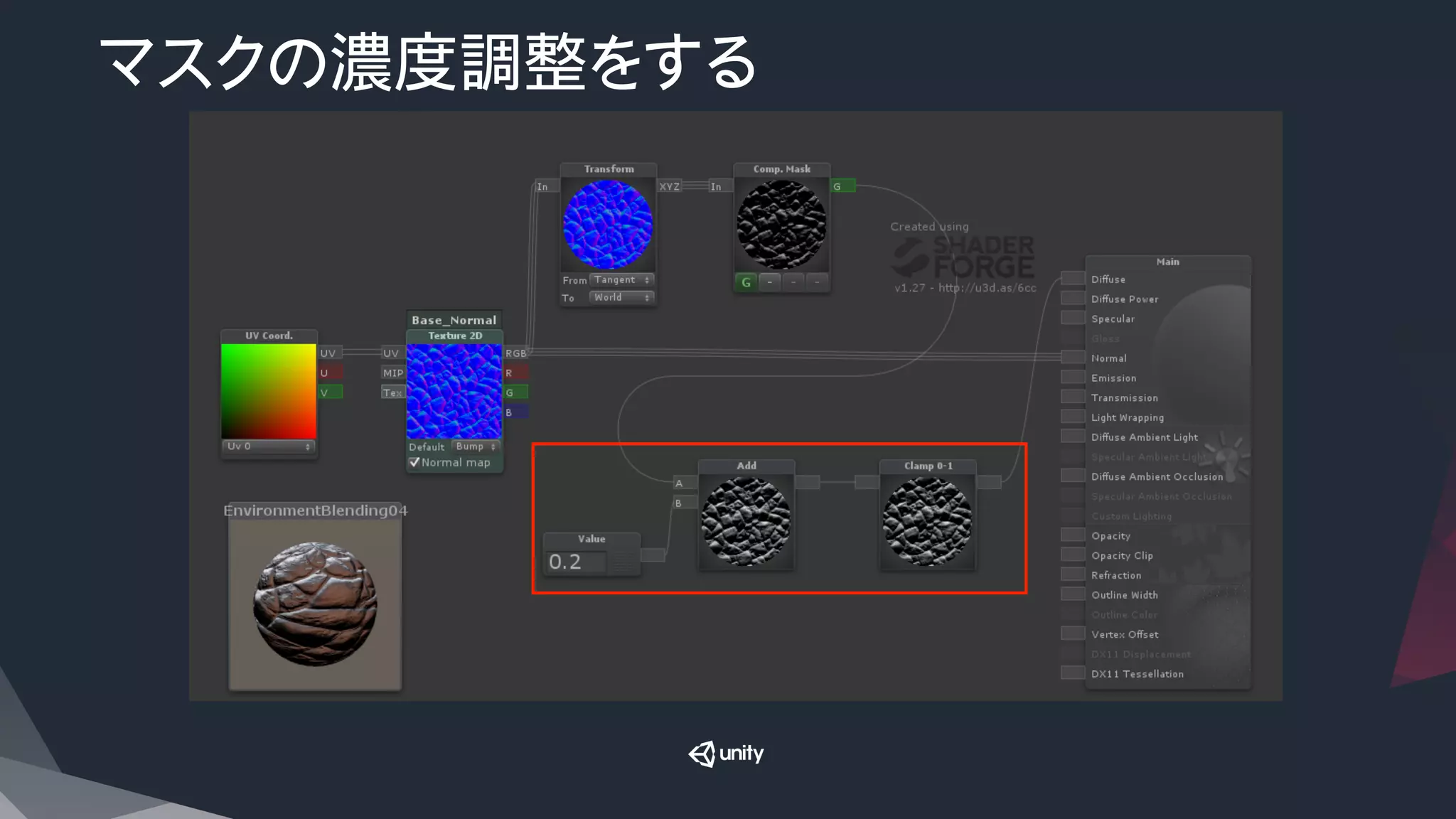Image resolution: width=1456 pixels, height=819 pixels.
Task: Click the A input port of Add node
Action: point(685,483)
